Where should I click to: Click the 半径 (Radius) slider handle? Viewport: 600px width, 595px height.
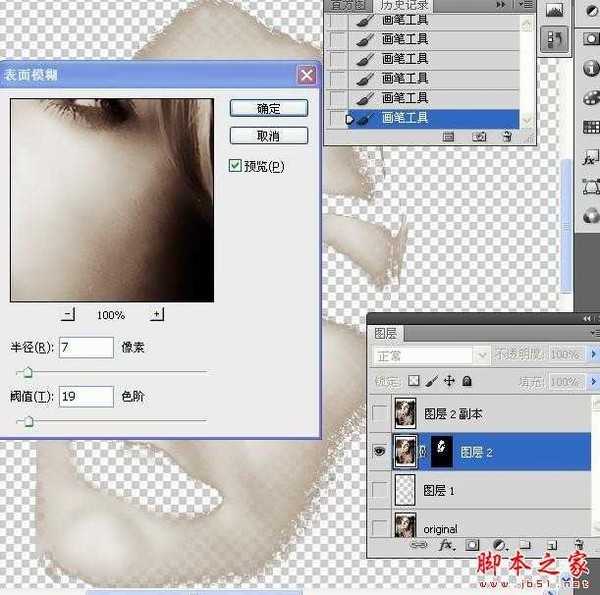point(27,370)
